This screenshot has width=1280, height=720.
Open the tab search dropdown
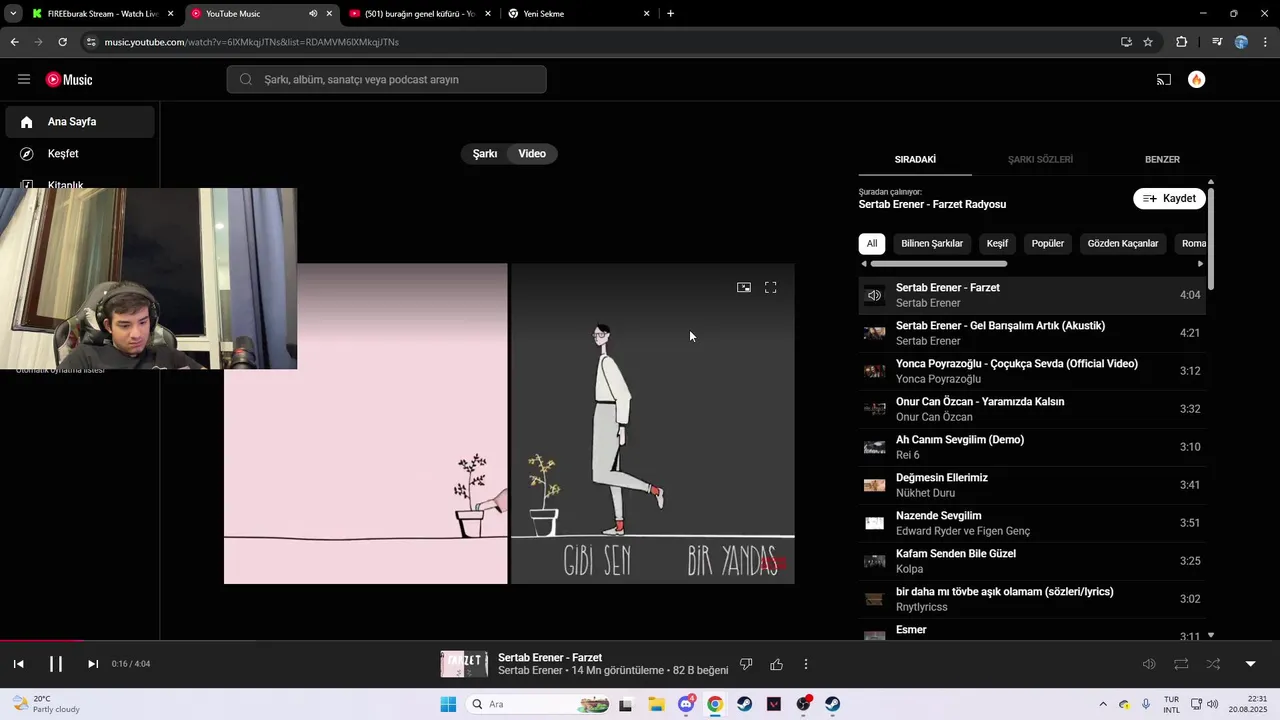13,14
